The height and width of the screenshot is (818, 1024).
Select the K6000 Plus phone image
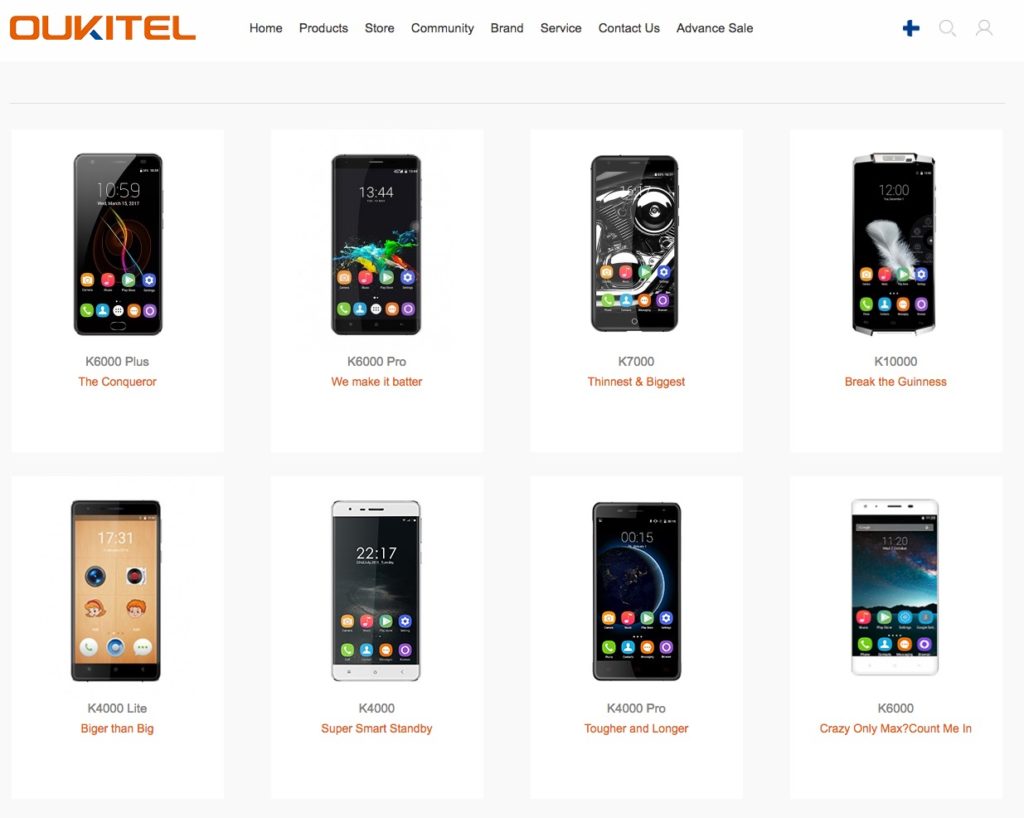tap(118, 245)
